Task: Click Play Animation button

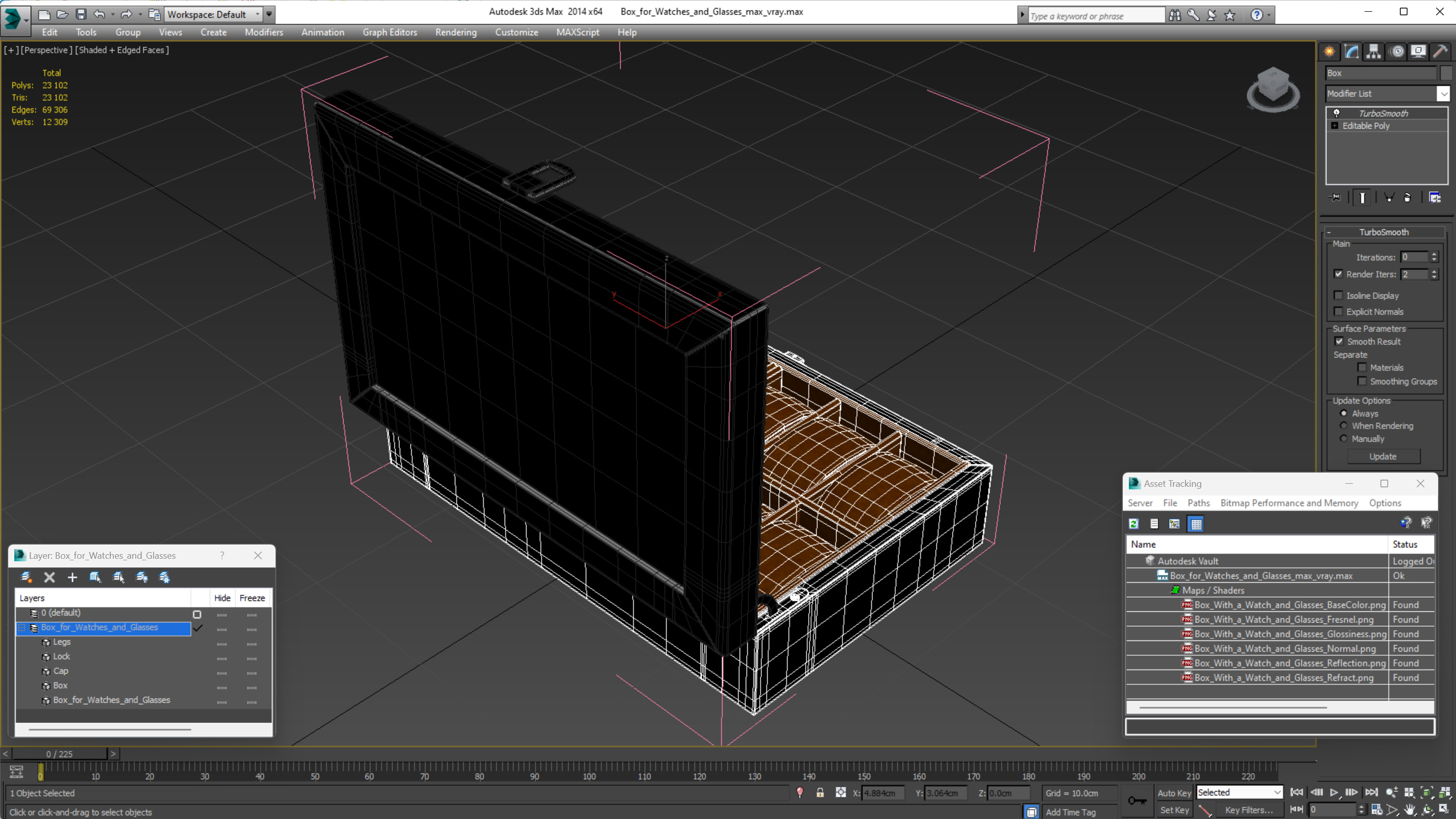Action: point(1334,792)
